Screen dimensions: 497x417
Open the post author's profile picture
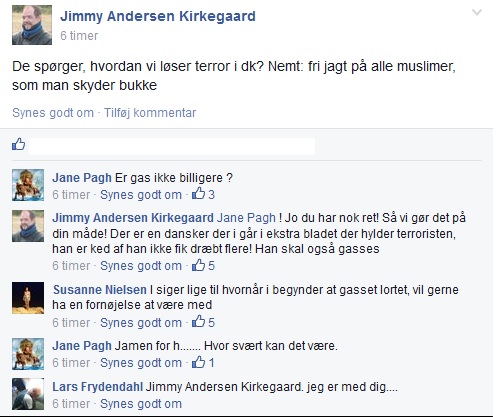[32, 25]
